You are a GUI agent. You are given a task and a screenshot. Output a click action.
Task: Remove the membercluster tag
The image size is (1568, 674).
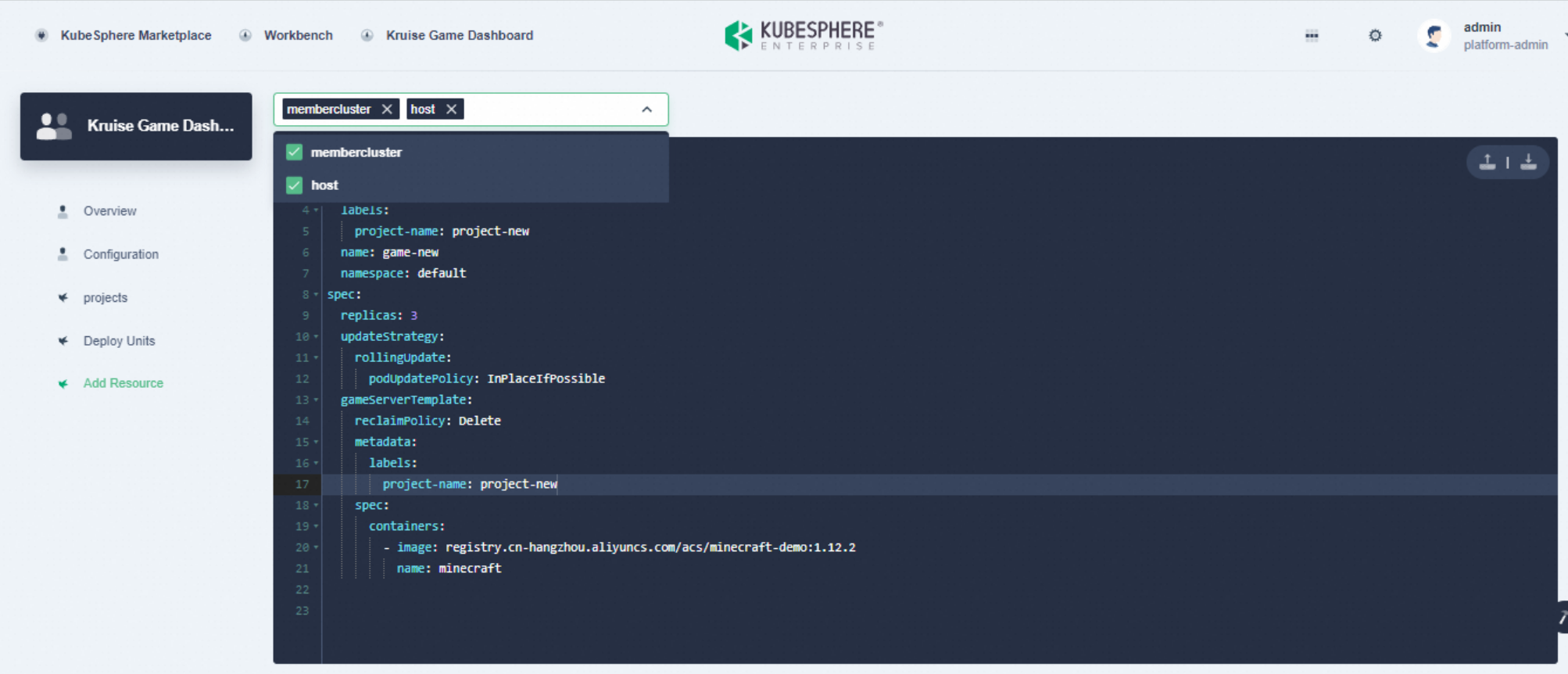tap(387, 109)
